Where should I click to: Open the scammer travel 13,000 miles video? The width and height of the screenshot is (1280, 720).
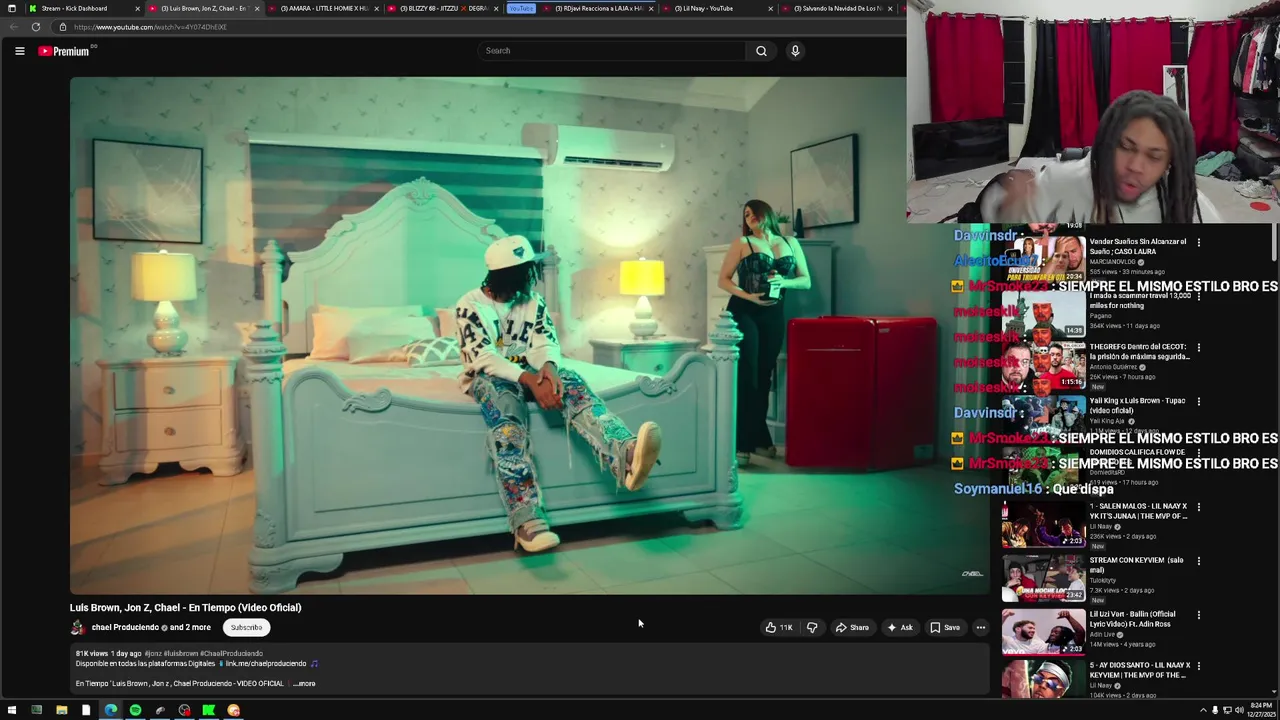[1044, 312]
